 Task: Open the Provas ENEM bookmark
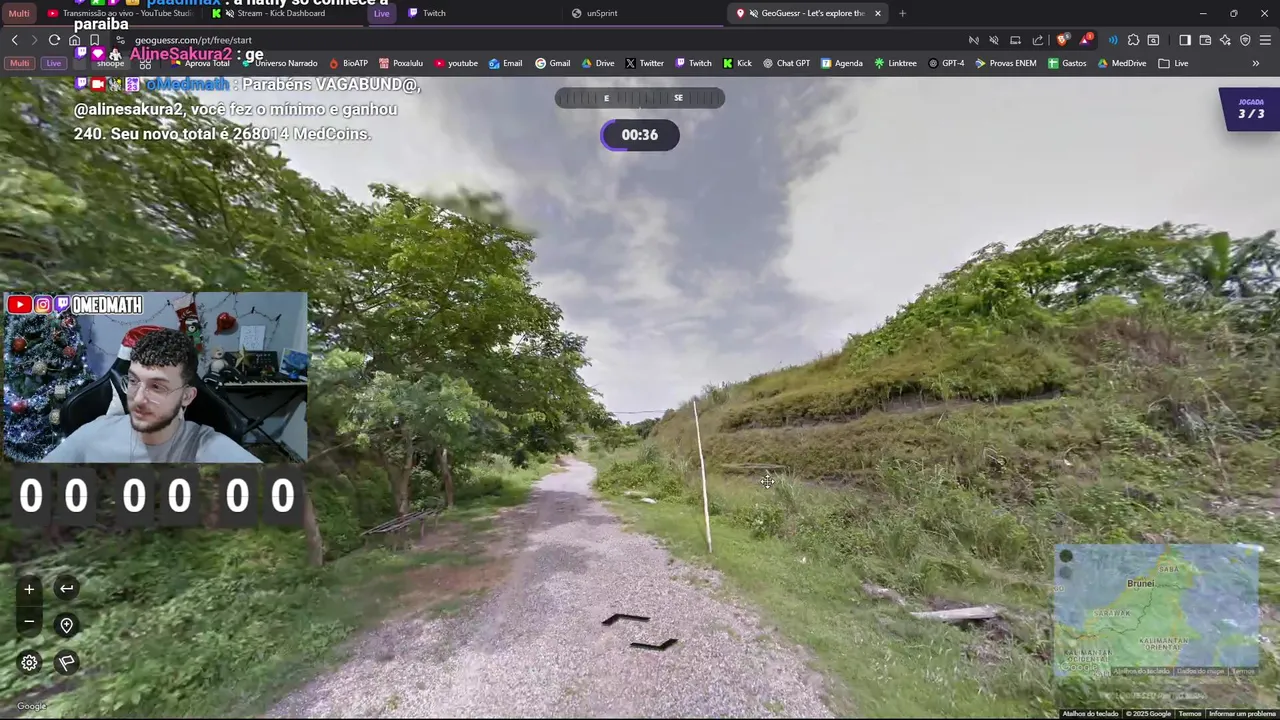[1006, 63]
